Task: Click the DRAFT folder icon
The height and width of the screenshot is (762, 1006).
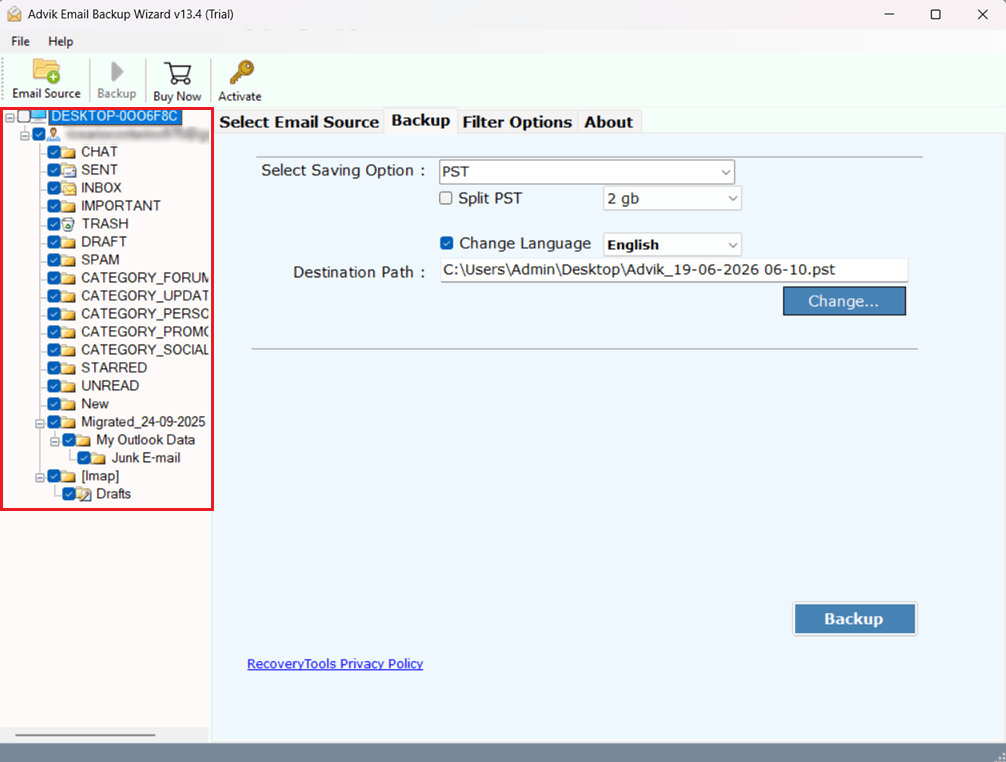Action: tap(69, 242)
